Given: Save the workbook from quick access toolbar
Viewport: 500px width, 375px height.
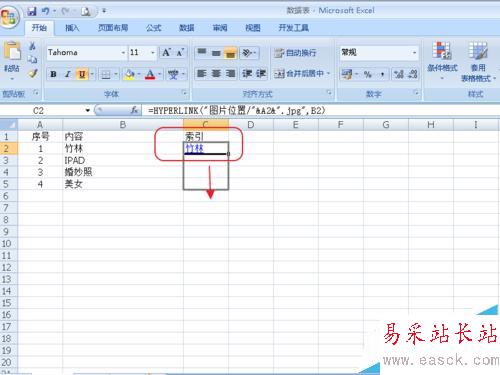Looking at the screenshot, I should pyautogui.click(x=32, y=11).
